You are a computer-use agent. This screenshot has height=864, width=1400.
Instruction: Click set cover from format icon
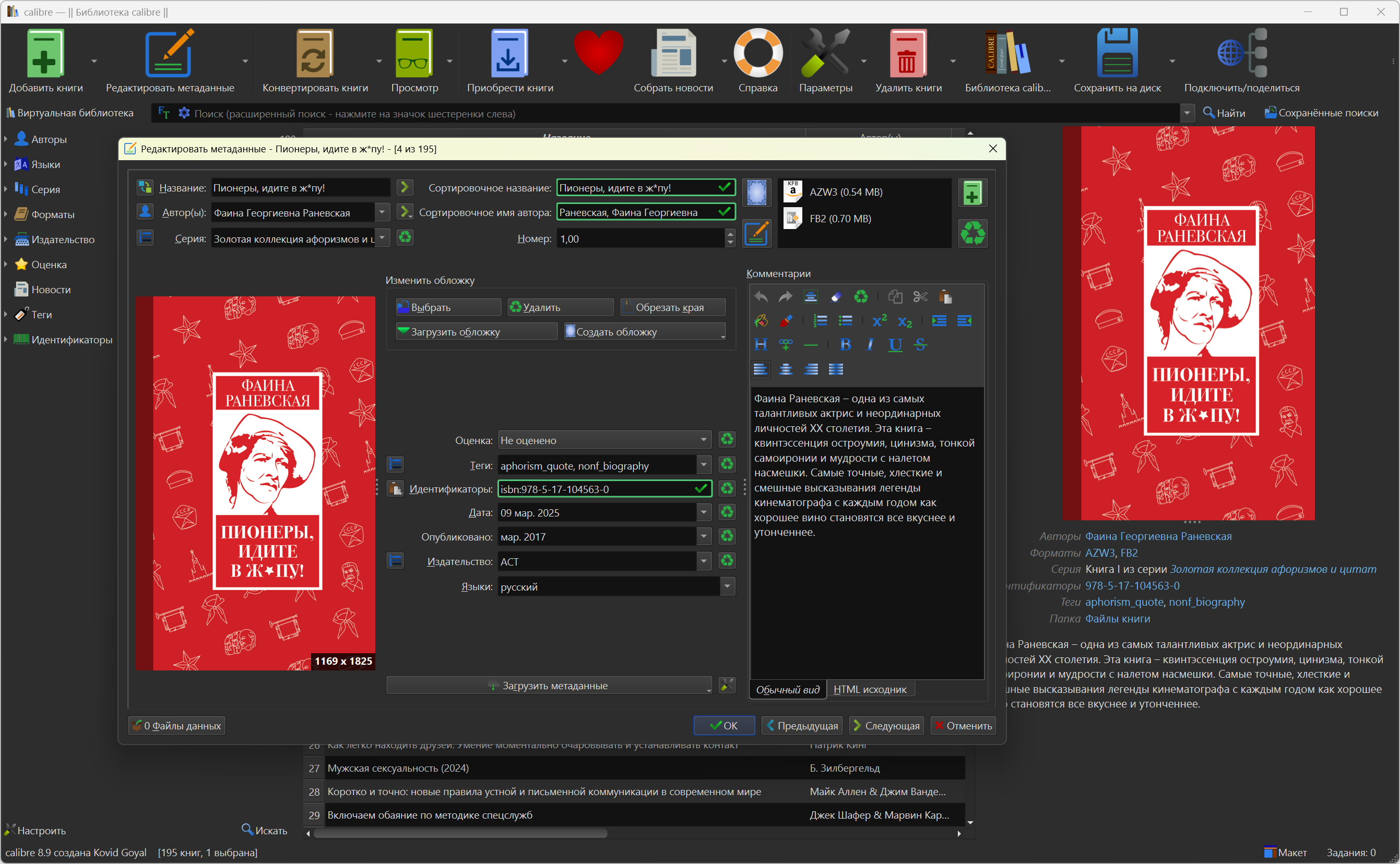(756, 193)
